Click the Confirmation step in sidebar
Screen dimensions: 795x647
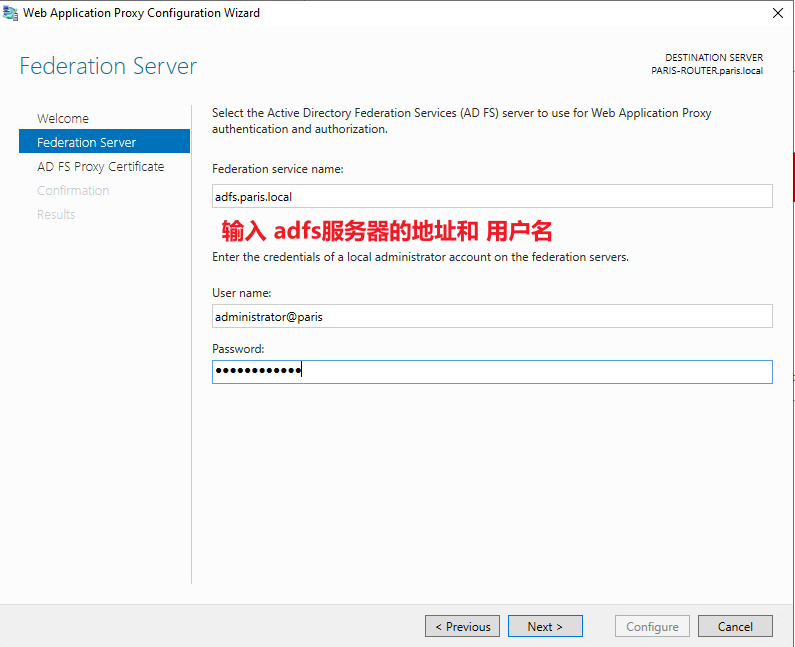[73, 190]
